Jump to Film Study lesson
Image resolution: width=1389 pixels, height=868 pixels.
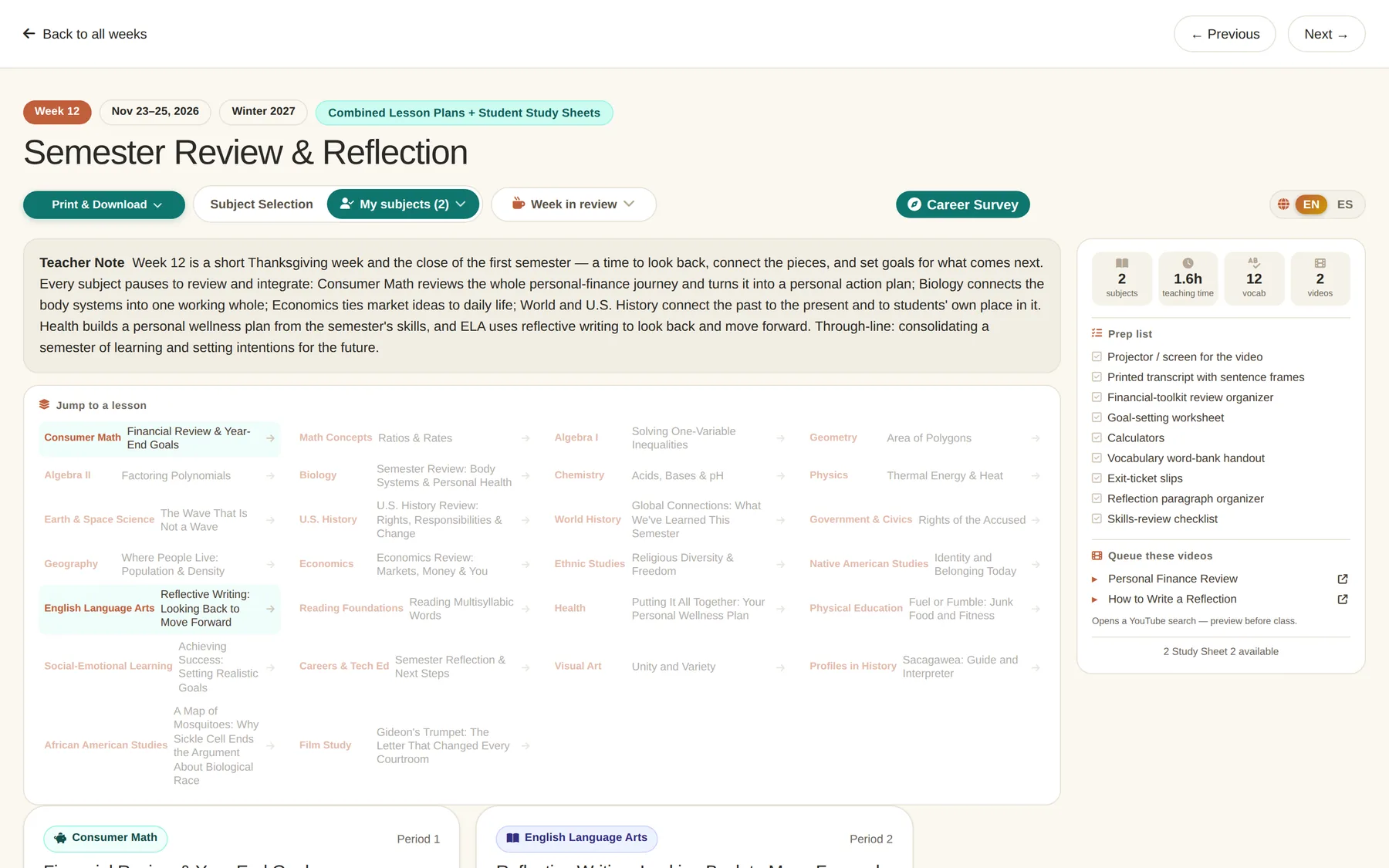(x=414, y=746)
